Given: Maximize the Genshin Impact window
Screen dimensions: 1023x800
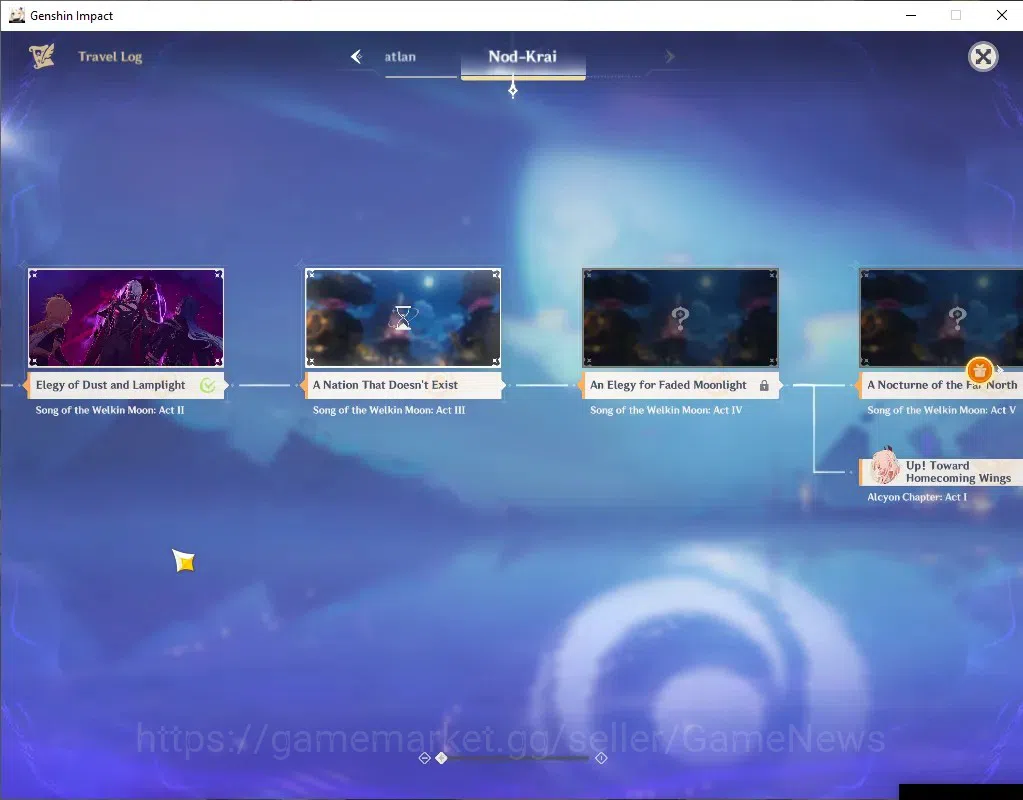Looking at the screenshot, I should pyautogui.click(x=956, y=15).
